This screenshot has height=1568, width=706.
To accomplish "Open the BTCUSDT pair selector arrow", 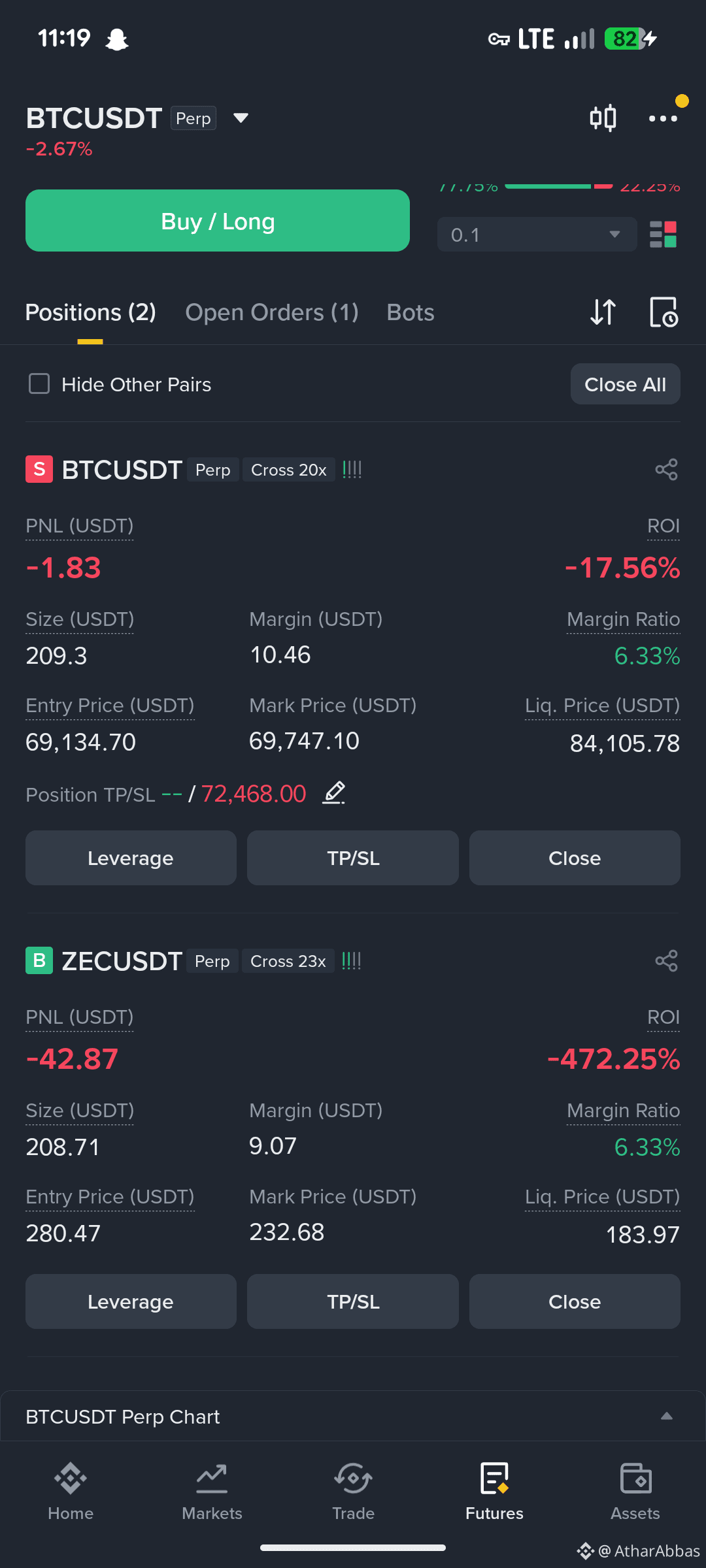I will pos(241,118).
